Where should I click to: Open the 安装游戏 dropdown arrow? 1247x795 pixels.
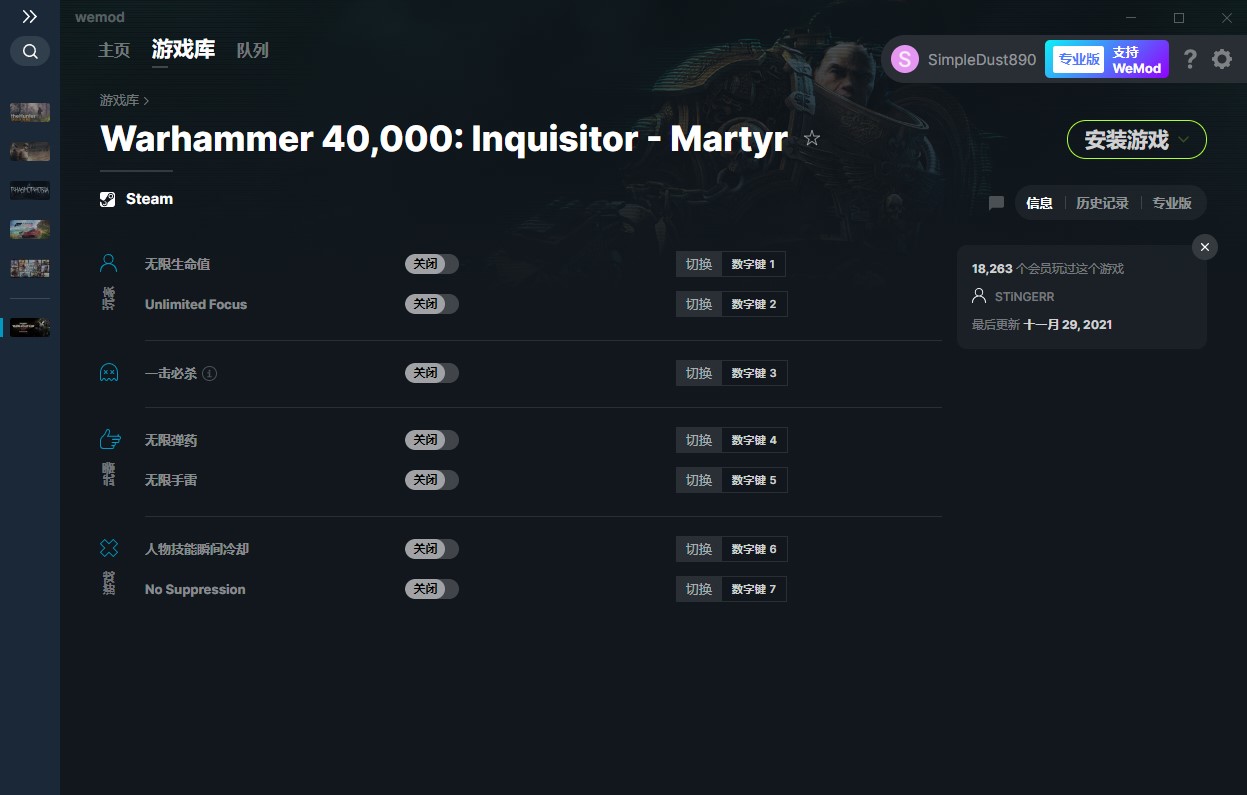click(1184, 140)
